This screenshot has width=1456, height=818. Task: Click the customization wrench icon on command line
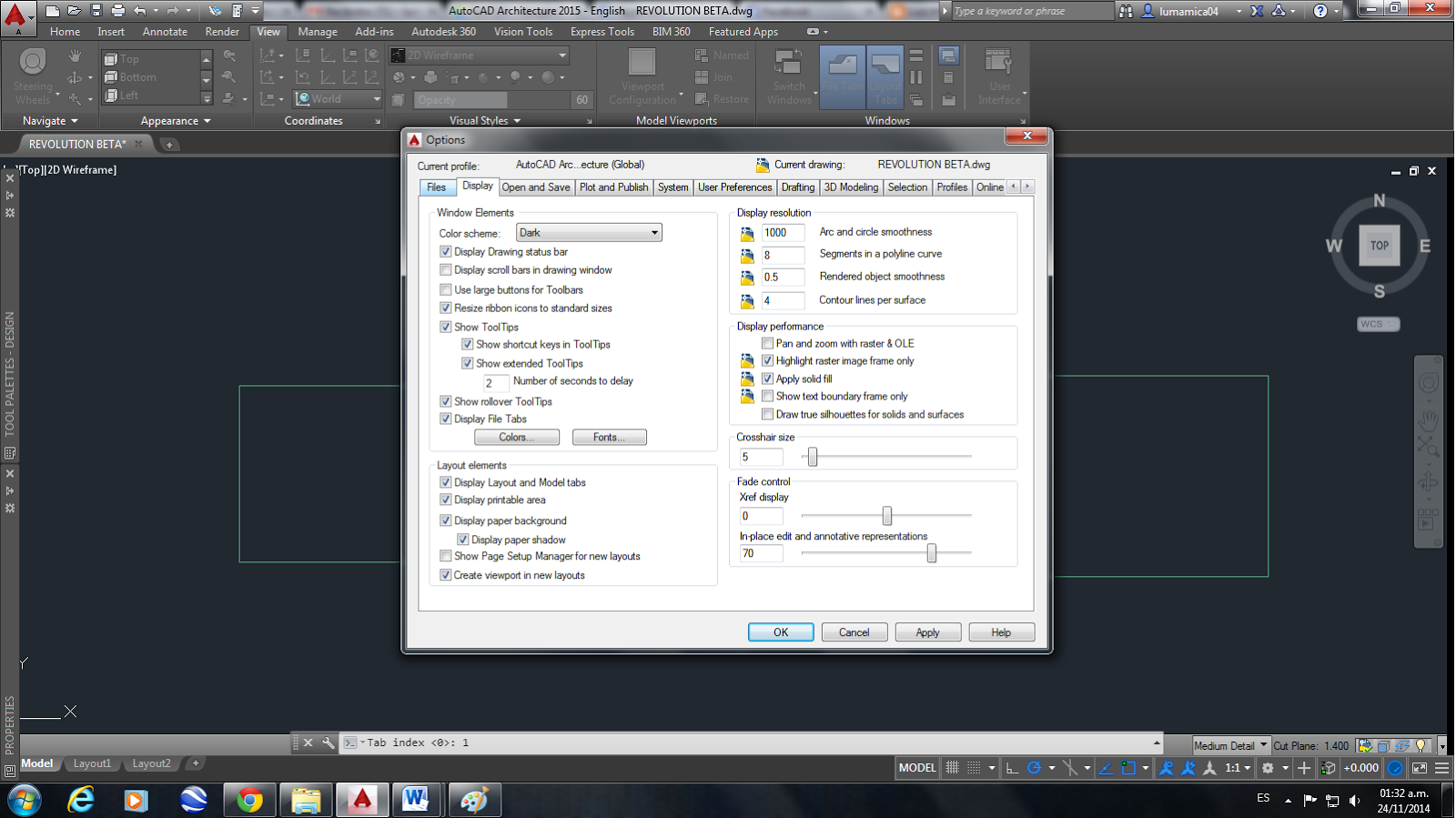click(329, 742)
